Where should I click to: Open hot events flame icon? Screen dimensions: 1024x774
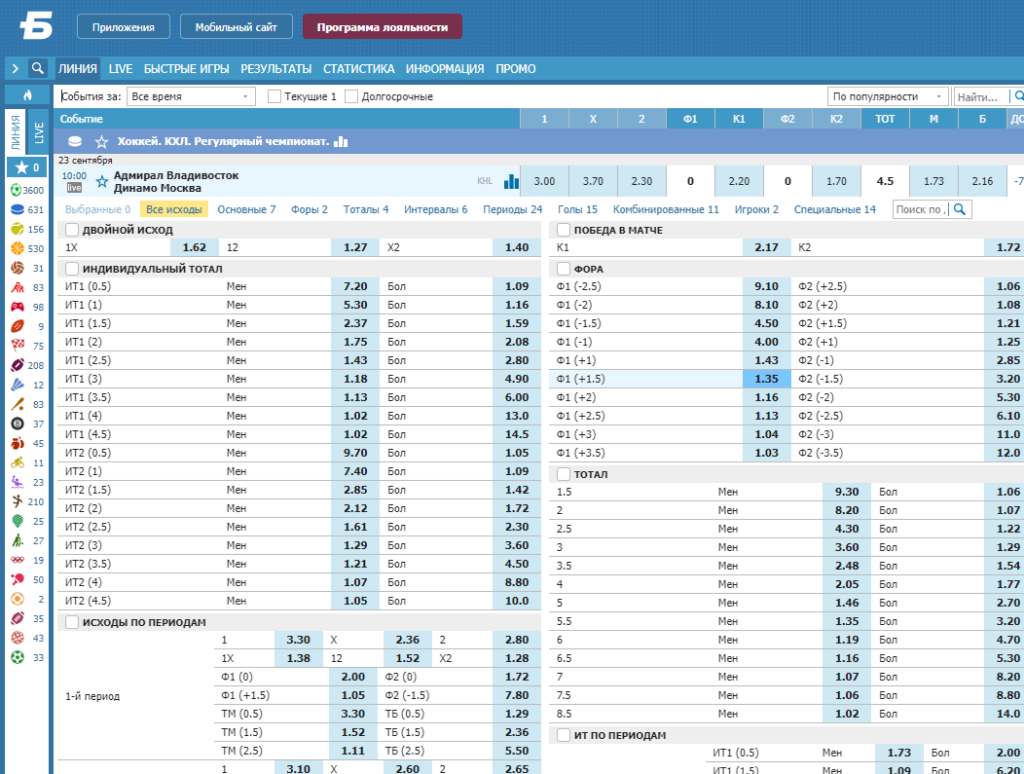point(27,95)
